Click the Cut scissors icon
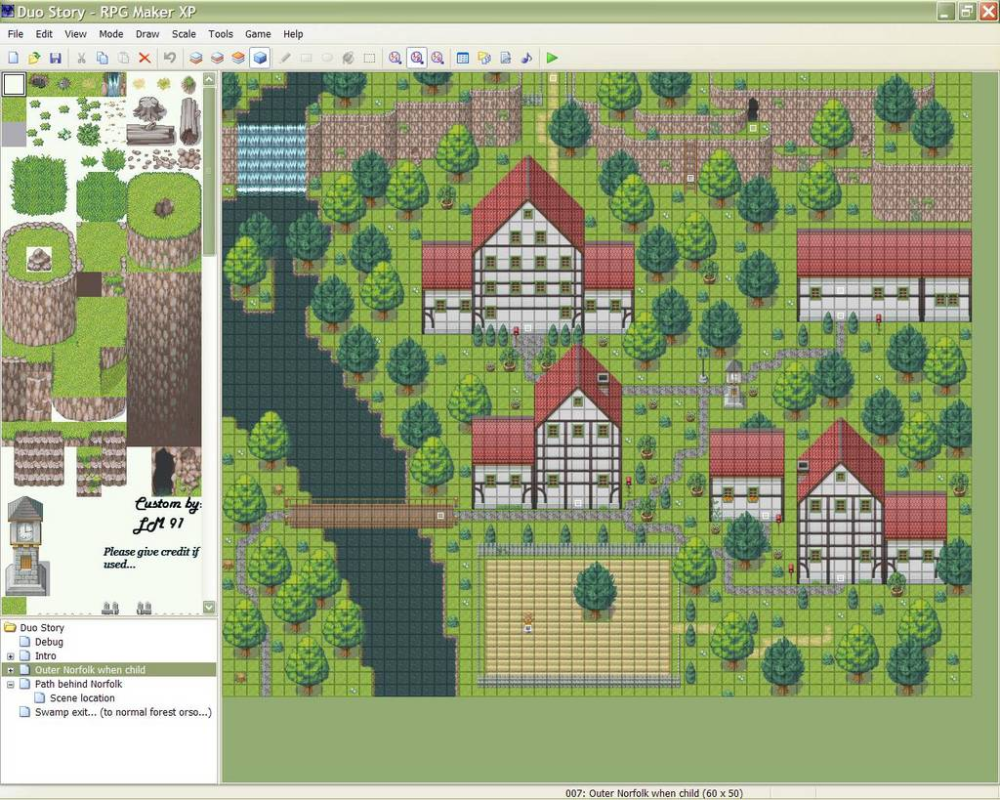The height and width of the screenshot is (800, 1000). (81, 58)
